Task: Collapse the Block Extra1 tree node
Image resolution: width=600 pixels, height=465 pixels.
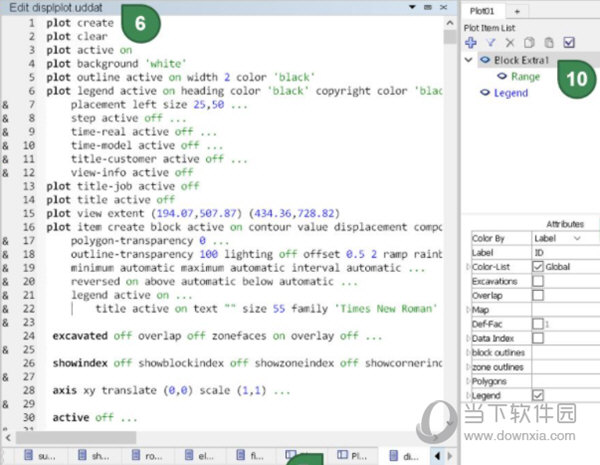Action: coord(468,60)
